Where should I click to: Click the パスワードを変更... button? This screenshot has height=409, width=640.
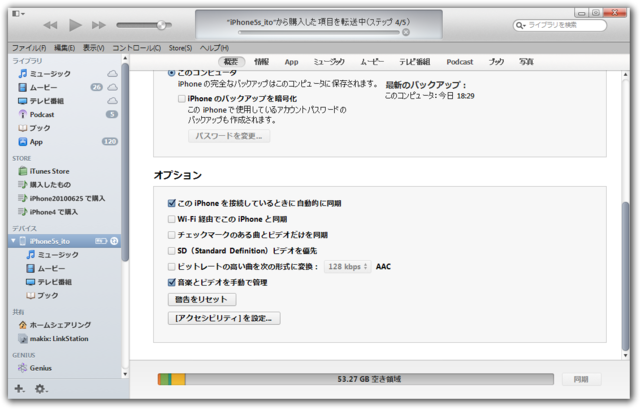[229, 136]
